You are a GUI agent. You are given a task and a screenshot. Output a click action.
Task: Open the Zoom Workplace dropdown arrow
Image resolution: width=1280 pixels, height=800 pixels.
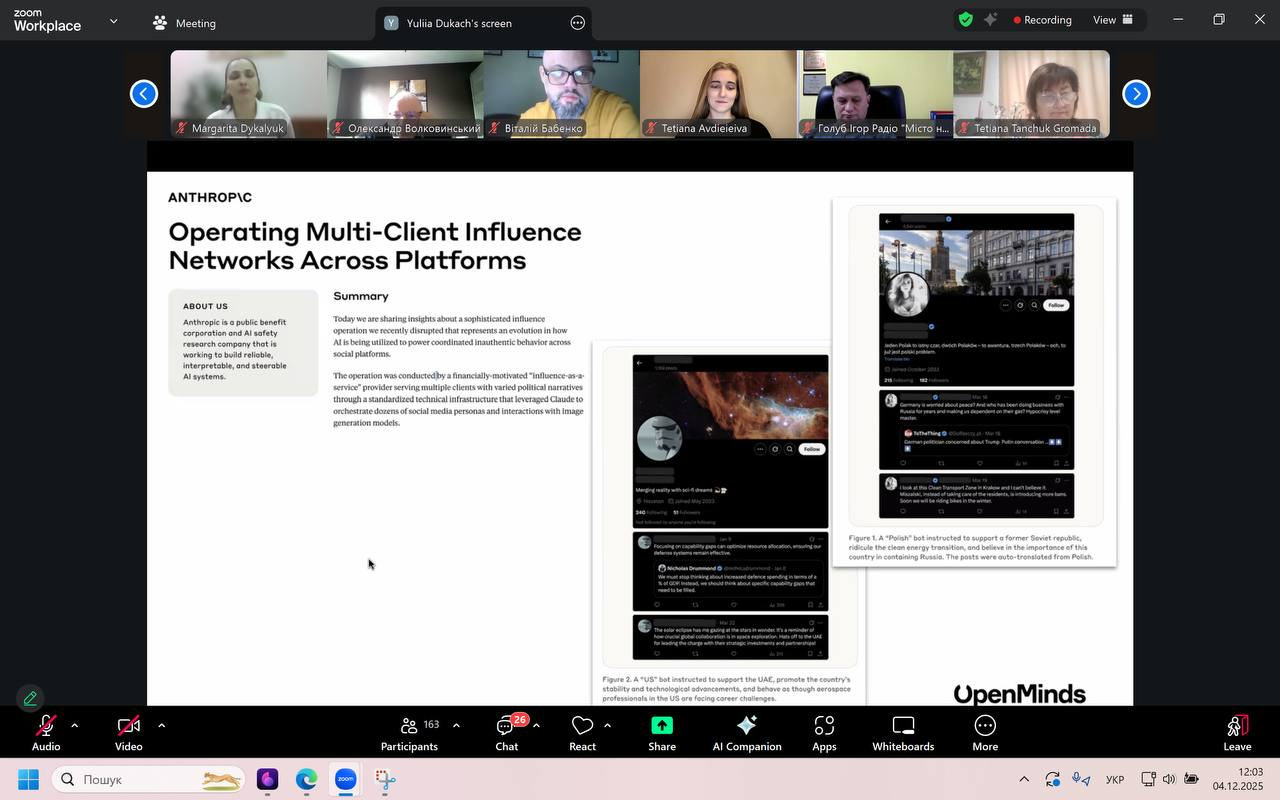click(113, 20)
